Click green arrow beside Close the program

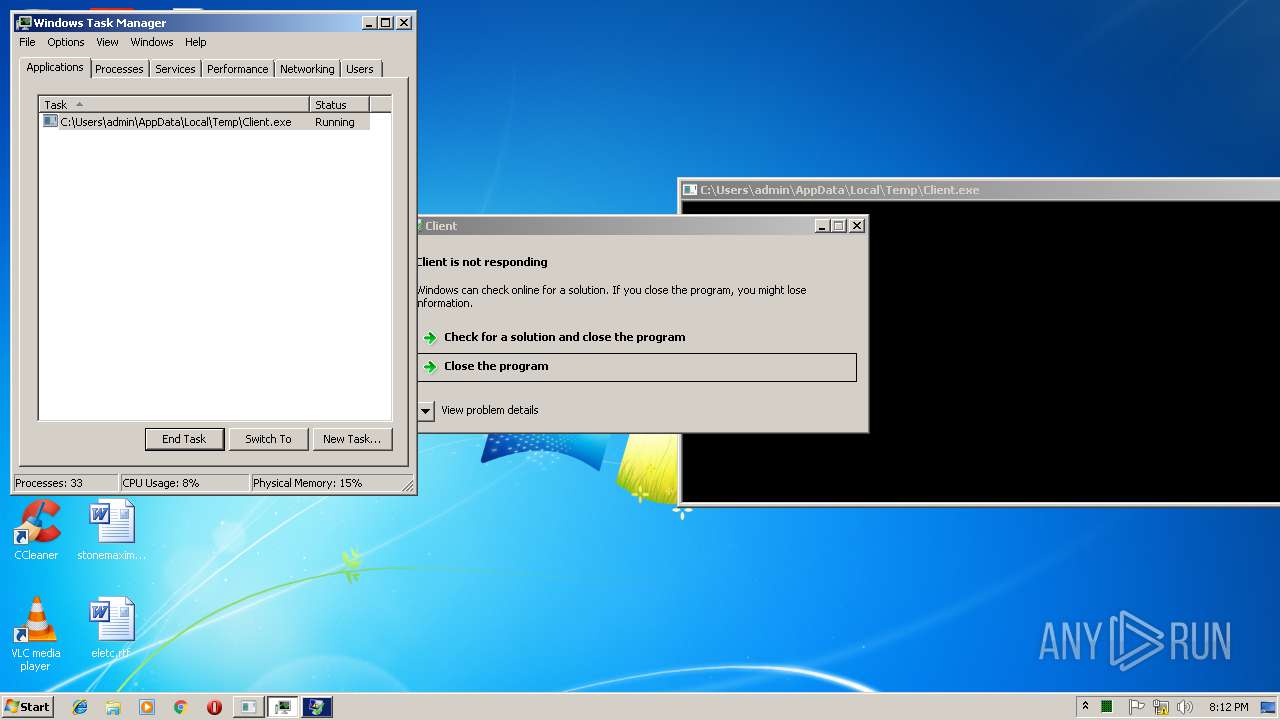430,367
